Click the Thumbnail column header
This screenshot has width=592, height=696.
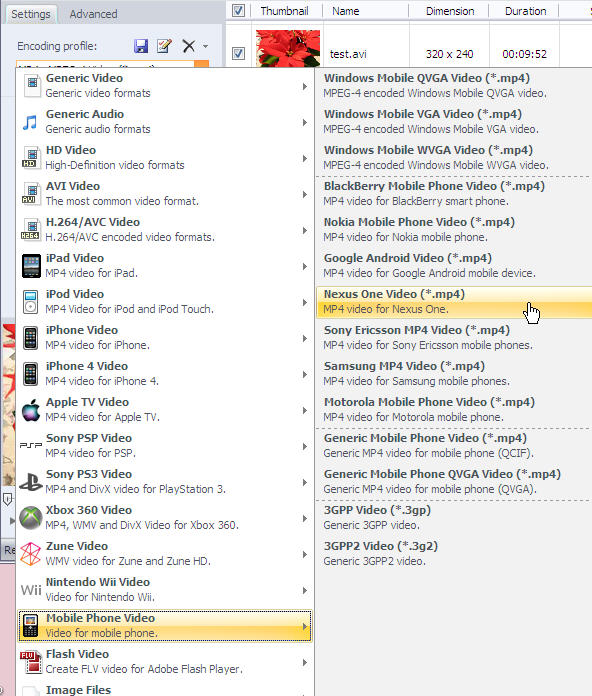[284, 11]
